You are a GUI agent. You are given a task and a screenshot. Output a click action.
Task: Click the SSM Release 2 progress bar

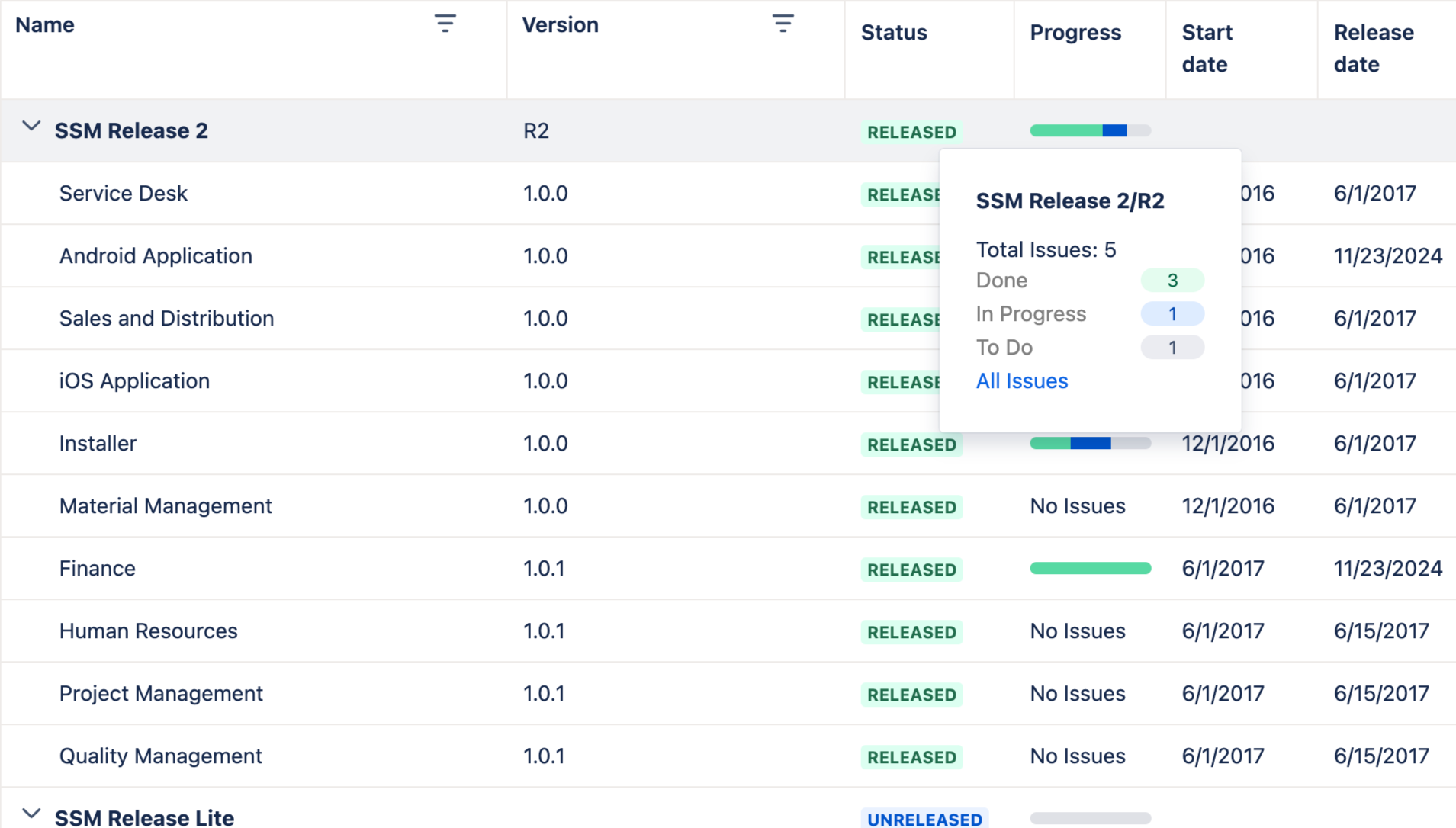click(x=1089, y=131)
